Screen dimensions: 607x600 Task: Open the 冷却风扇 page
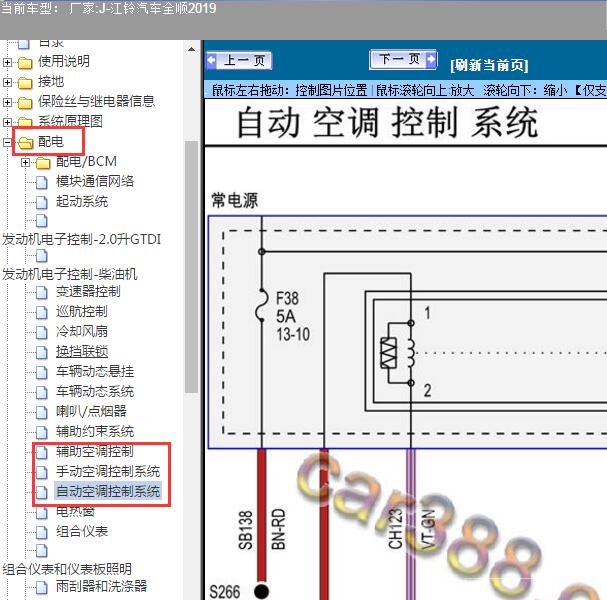coord(82,332)
